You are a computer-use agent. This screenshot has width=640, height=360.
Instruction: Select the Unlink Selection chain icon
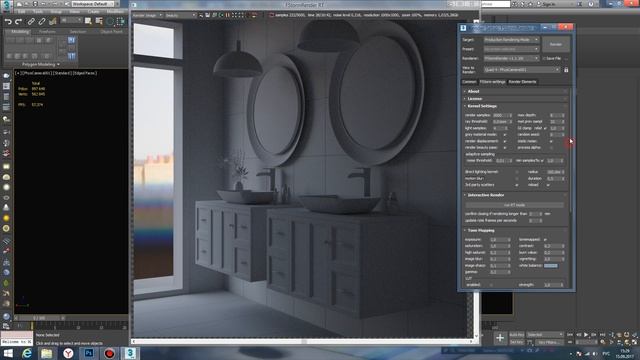click(42, 21)
